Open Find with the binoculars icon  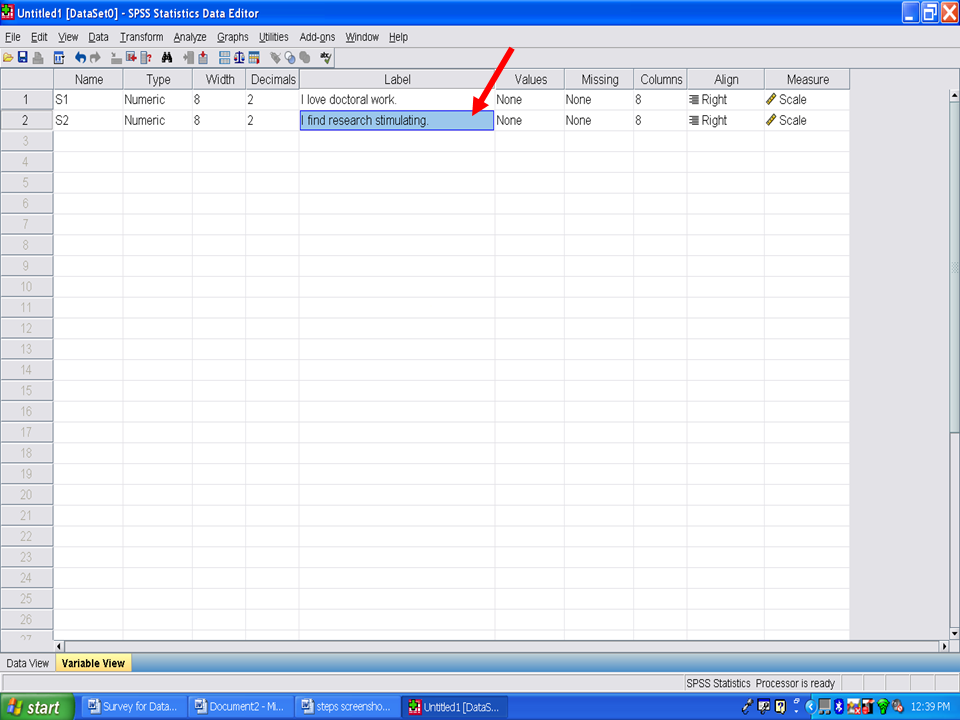point(167,58)
